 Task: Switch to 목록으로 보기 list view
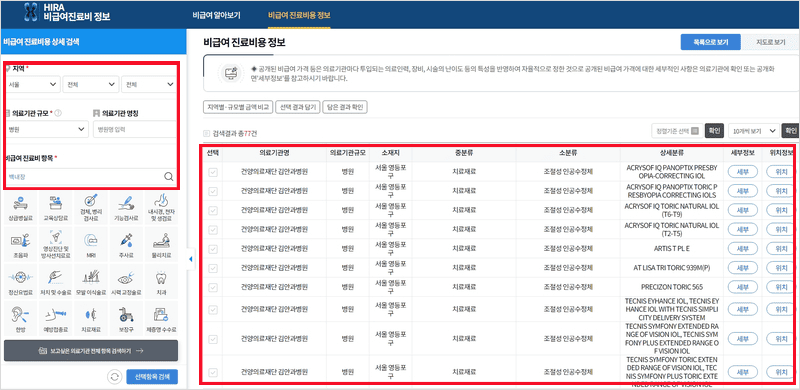pyautogui.click(x=710, y=42)
